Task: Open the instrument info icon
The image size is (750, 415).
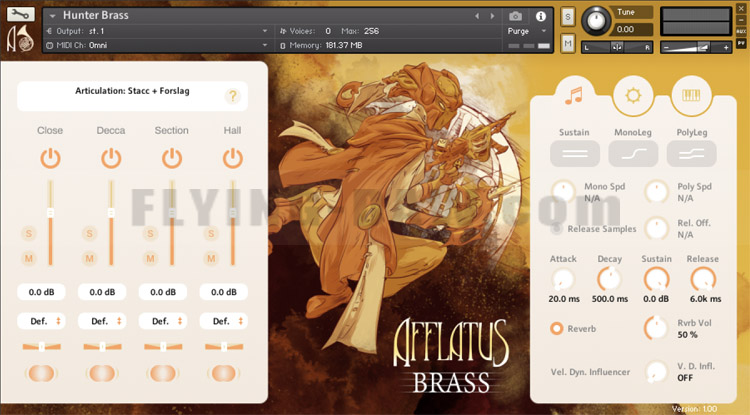Action: pos(541,16)
